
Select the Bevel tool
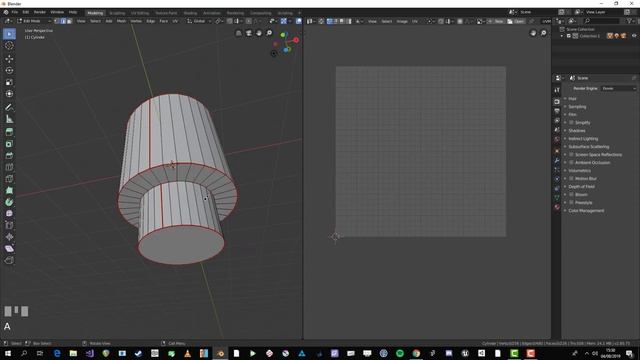[x=9, y=156]
